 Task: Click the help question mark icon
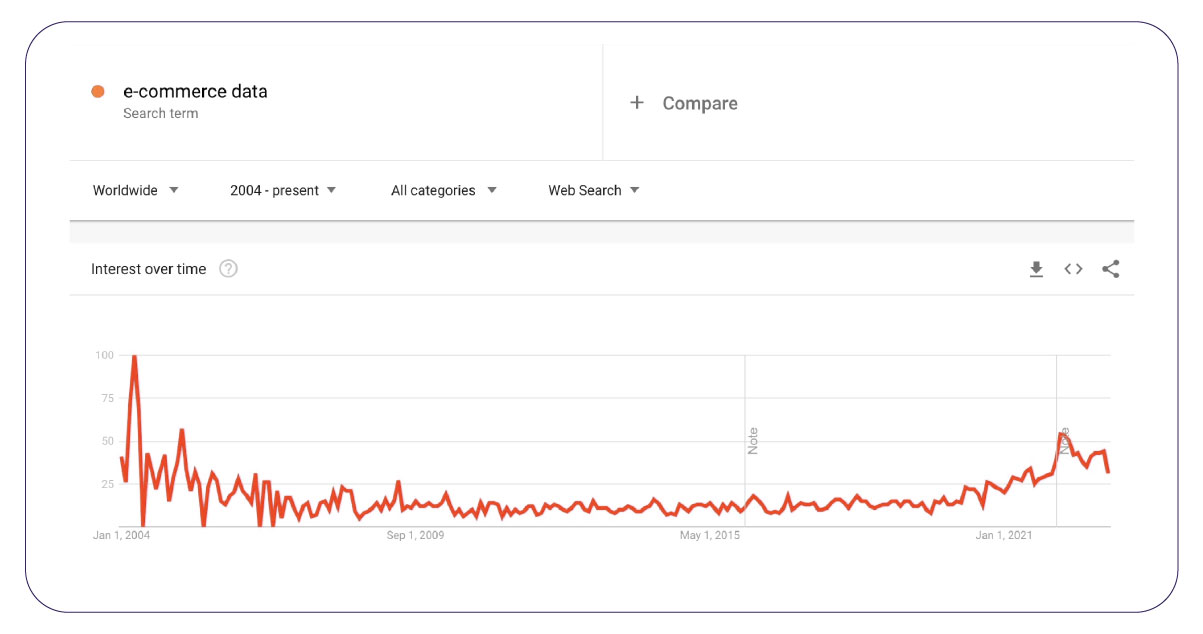click(x=228, y=269)
